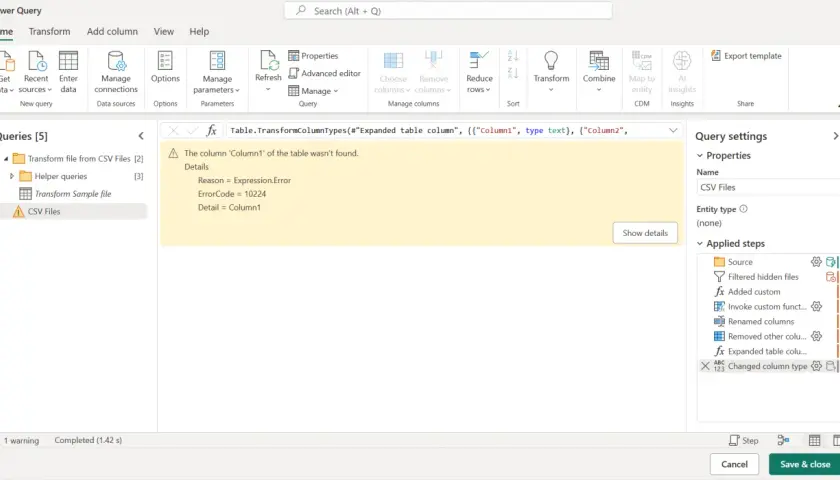Collapse the Applied steps section
Viewport: 840px width, 480px height.
(700, 243)
